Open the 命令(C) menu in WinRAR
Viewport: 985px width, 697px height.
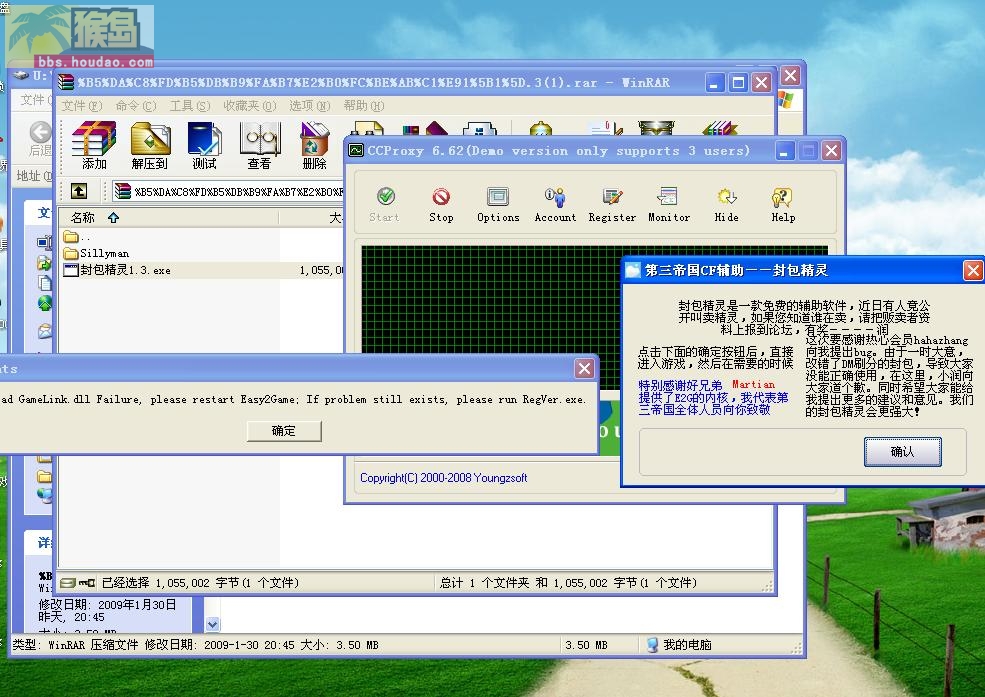pyautogui.click(x=136, y=105)
